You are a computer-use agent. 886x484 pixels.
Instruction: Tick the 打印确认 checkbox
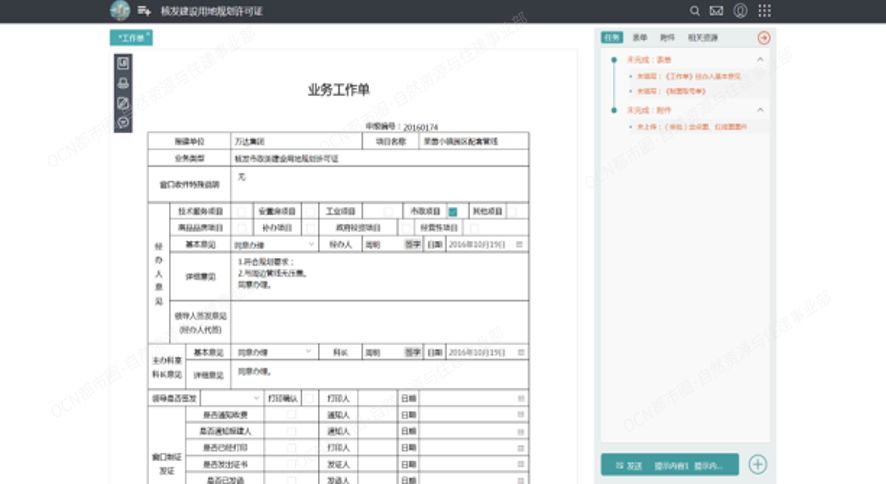click(309, 398)
